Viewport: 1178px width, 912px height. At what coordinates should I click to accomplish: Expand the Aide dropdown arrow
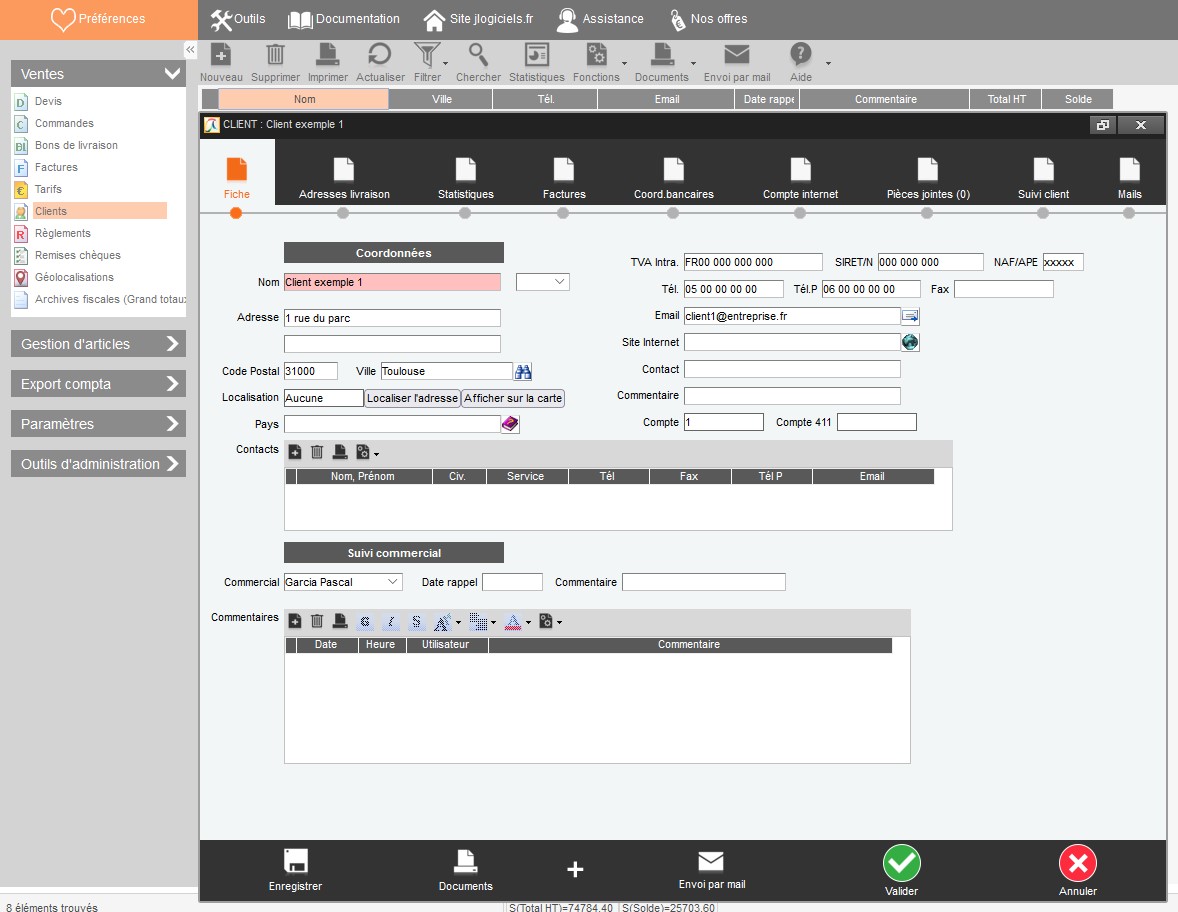tap(828, 63)
